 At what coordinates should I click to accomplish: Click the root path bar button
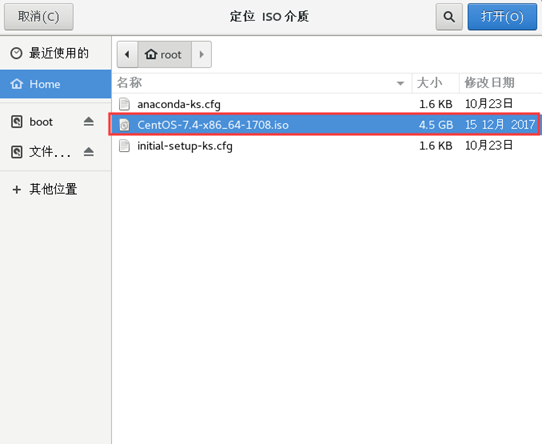165,54
